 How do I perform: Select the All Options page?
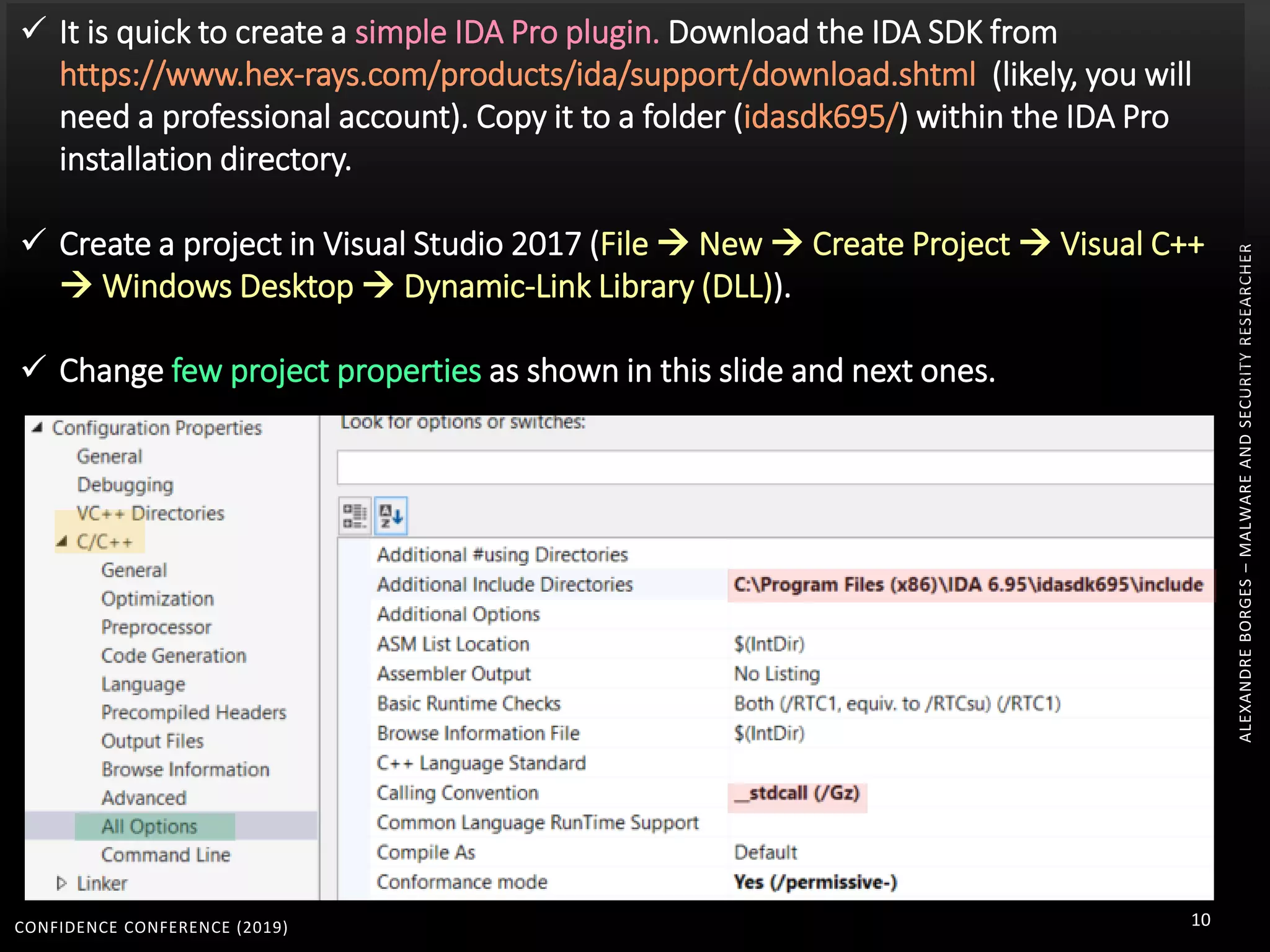[149, 826]
